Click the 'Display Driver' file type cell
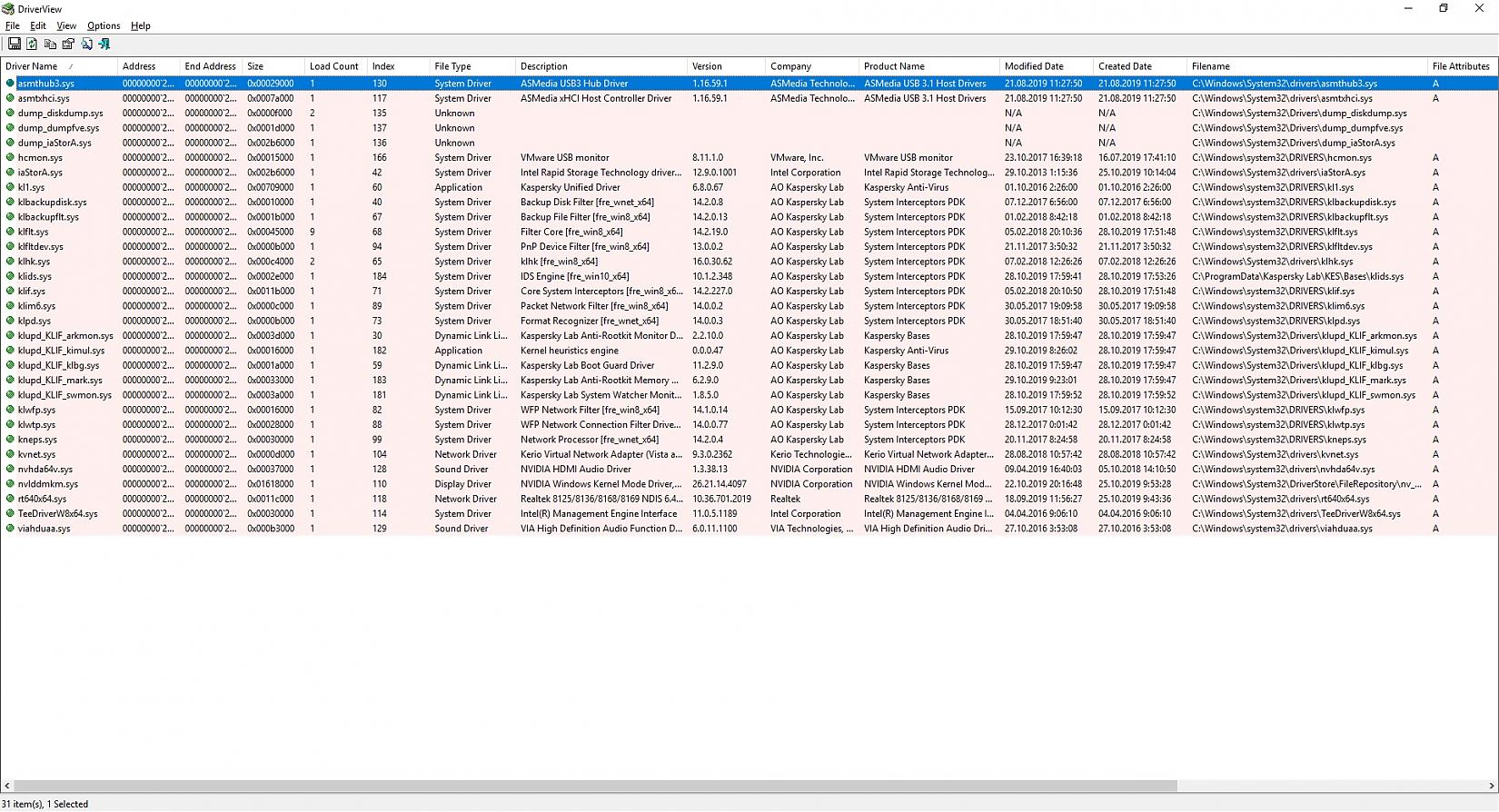Screen dimensions: 1499x812 463,484
